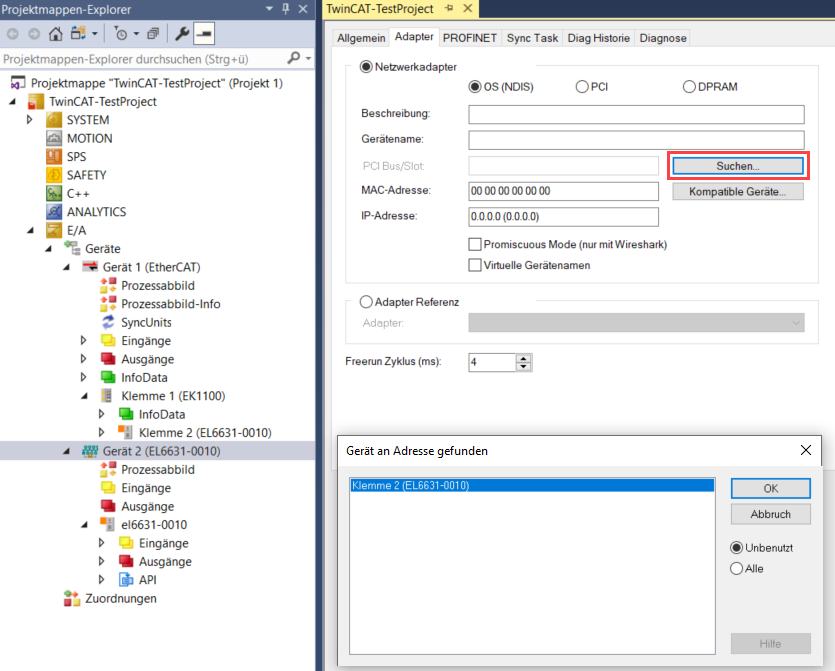835x671 pixels.
Task: Select the ANALYTICS node in project tree
Action: click(96, 212)
